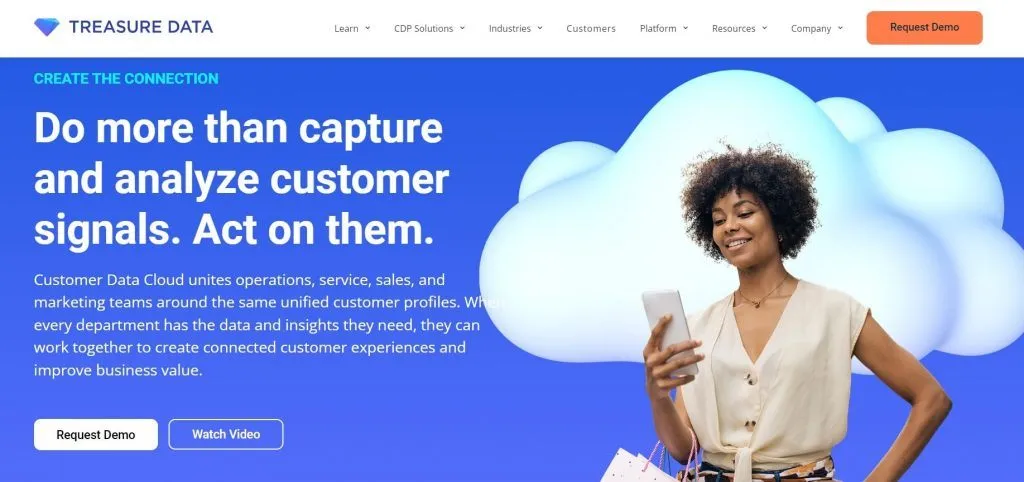
Task: Click the orange Request Demo button
Action: pos(924,27)
